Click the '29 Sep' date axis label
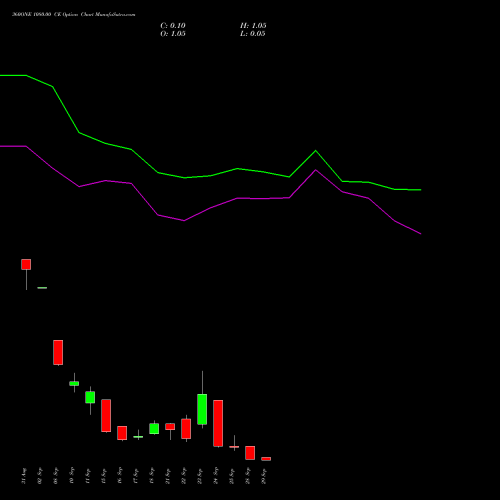 coord(264,476)
